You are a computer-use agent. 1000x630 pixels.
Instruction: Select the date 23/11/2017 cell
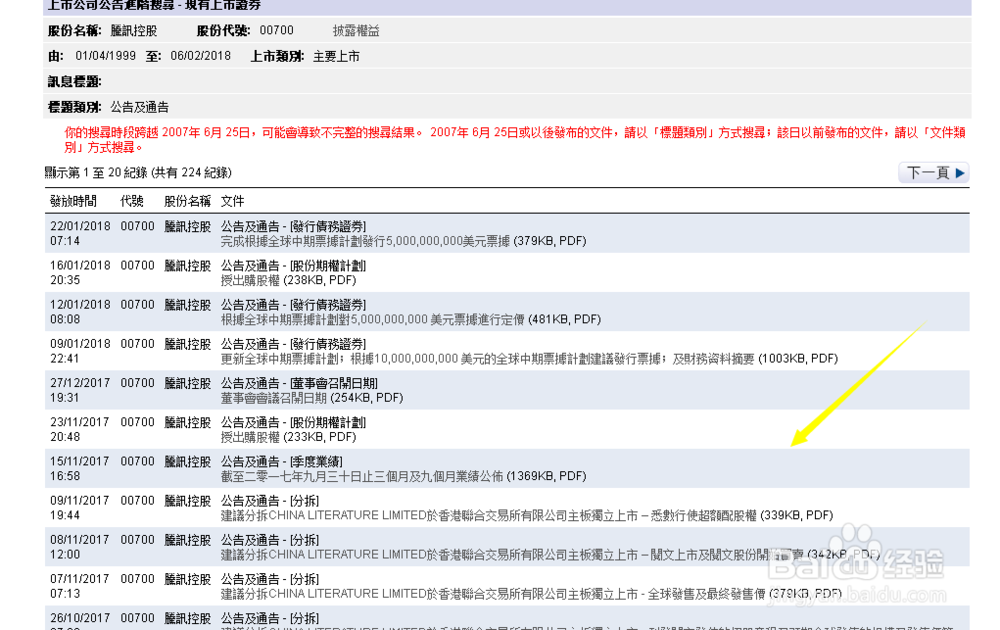pyautogui.click(x=80, y=429)
